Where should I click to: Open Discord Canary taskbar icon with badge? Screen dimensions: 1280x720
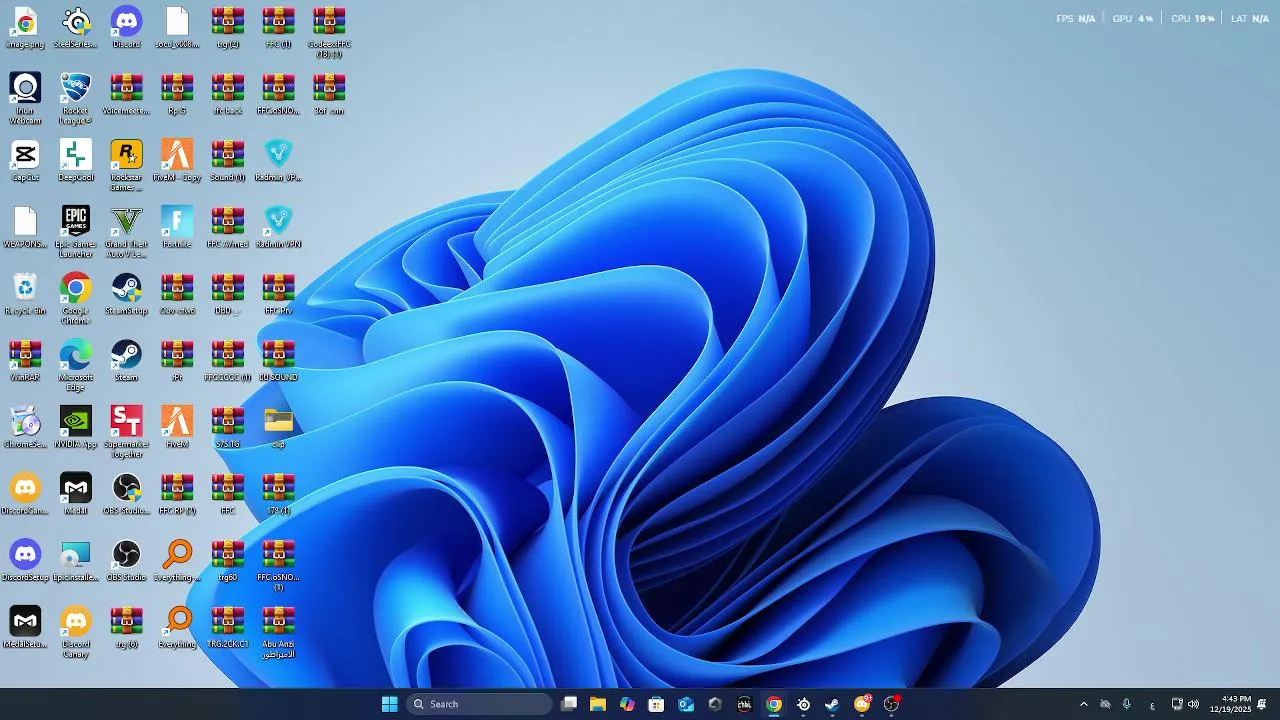click(862, 704)
